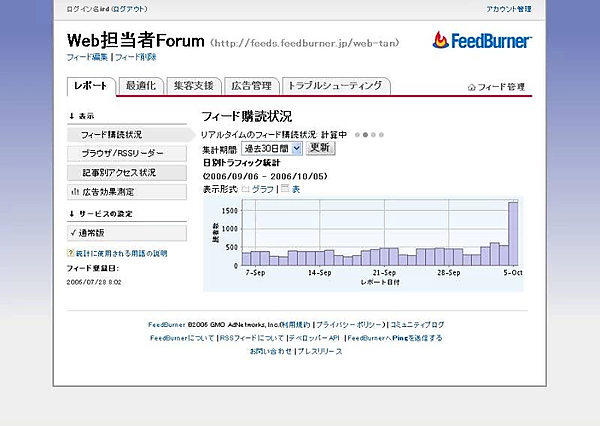Screen dimensions: 600x426
Task: Go to the トラブルシューティング tab
Action: [x=334, y=86]
